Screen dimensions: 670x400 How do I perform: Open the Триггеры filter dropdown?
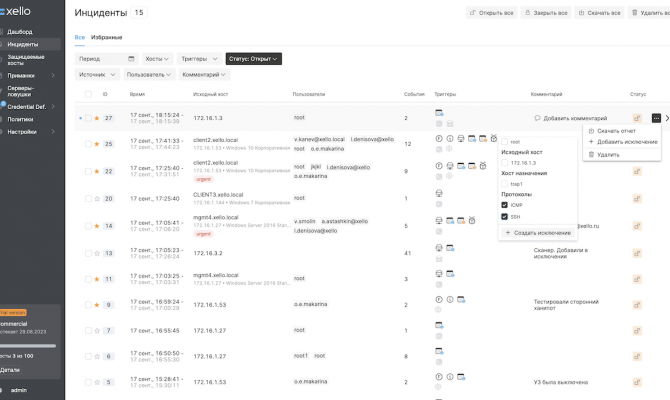(200, 59)
